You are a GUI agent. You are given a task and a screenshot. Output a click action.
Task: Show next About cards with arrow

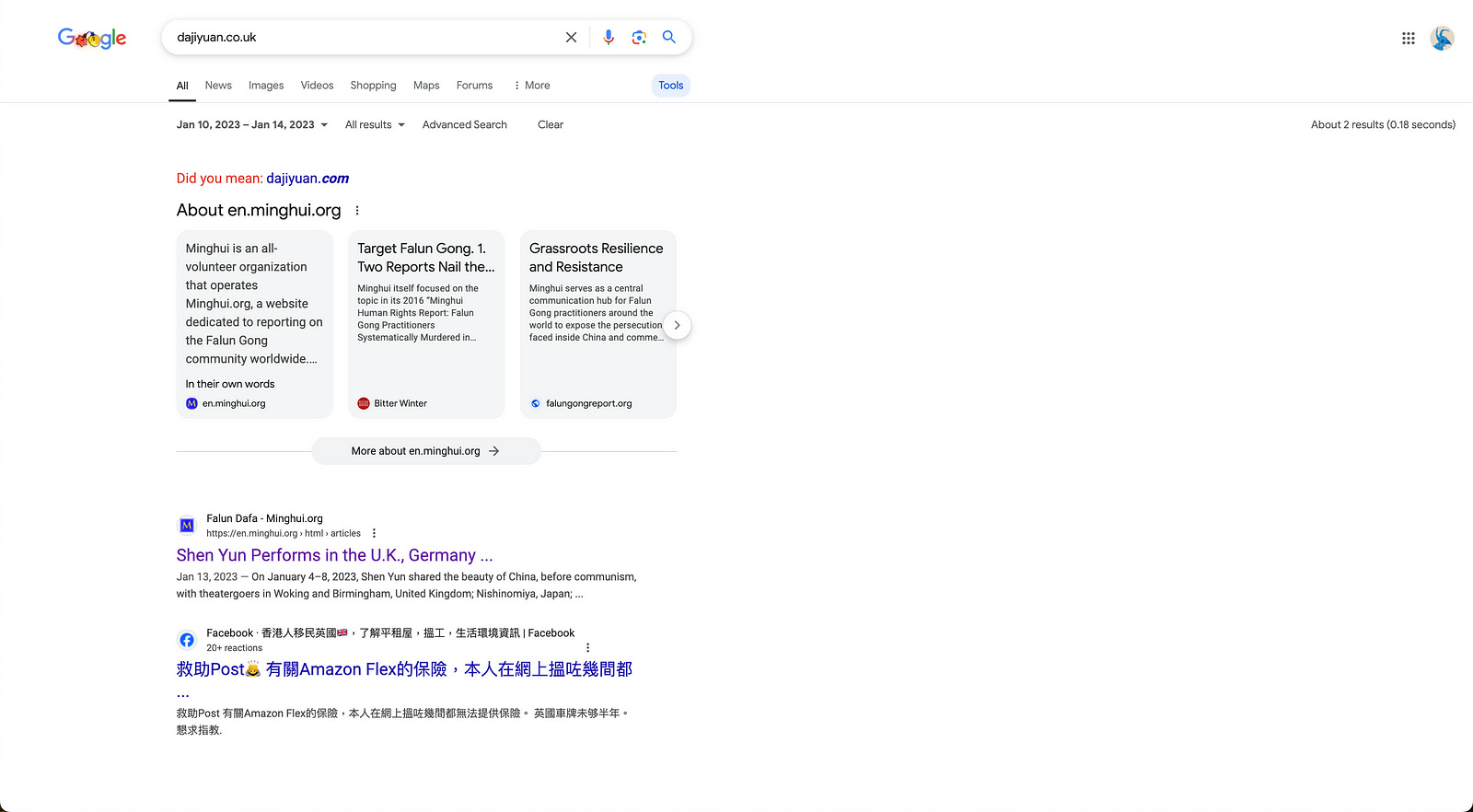678,325
